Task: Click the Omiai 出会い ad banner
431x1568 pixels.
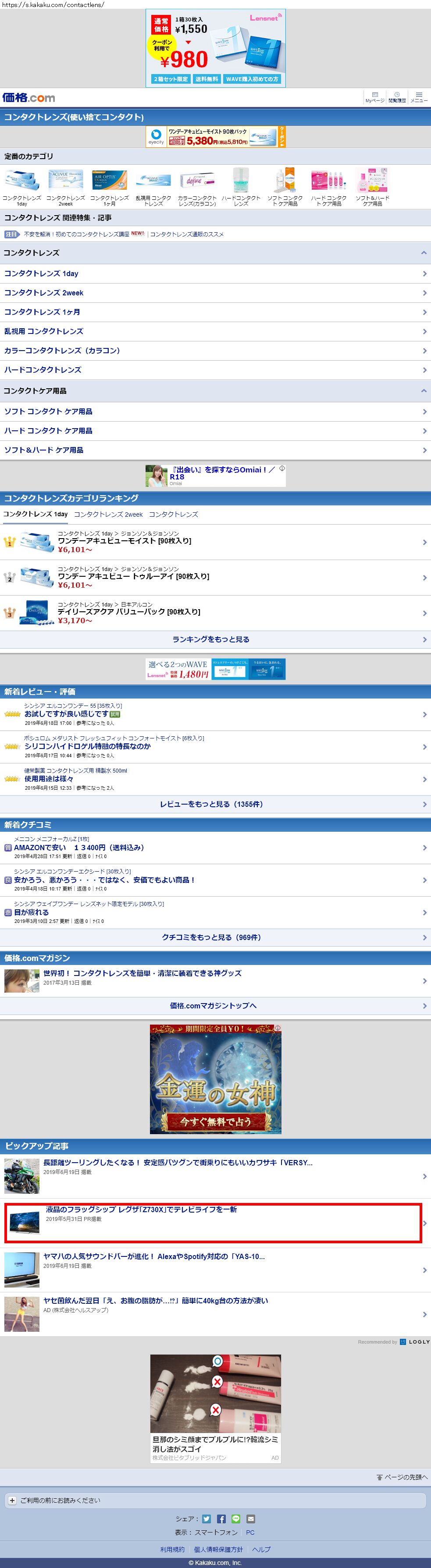Action: (x=216, y=476)
